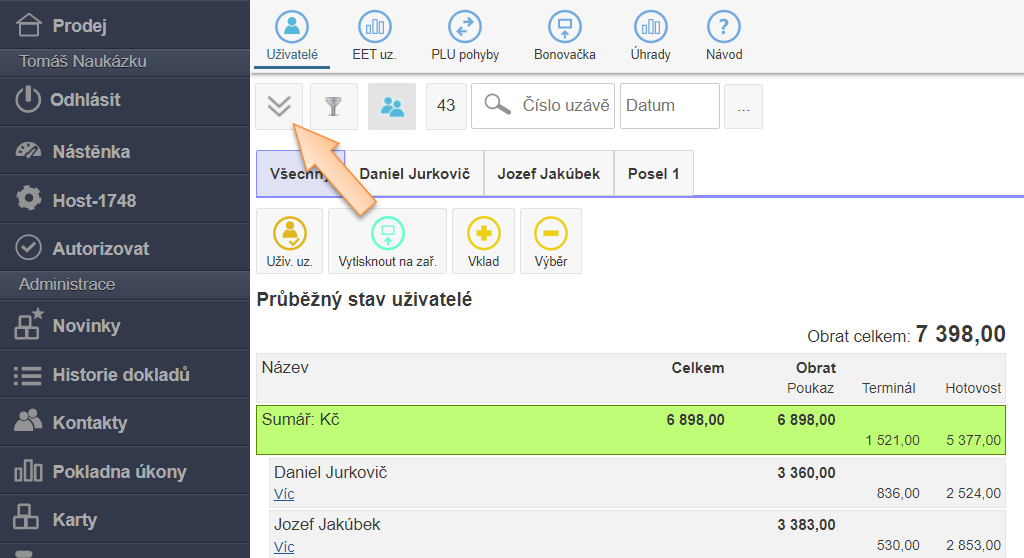Switch to the Posel 1 tab
The height and width of the screenshot is (558, 1024).
click(653, 173)
